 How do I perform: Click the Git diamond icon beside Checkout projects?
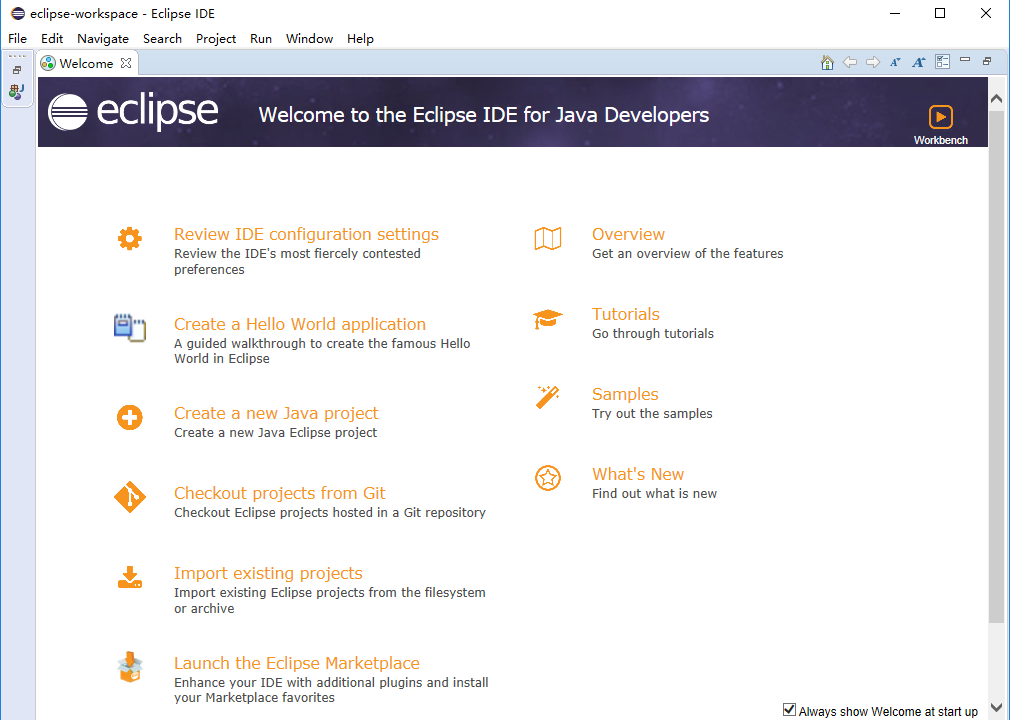pos(129,497)
